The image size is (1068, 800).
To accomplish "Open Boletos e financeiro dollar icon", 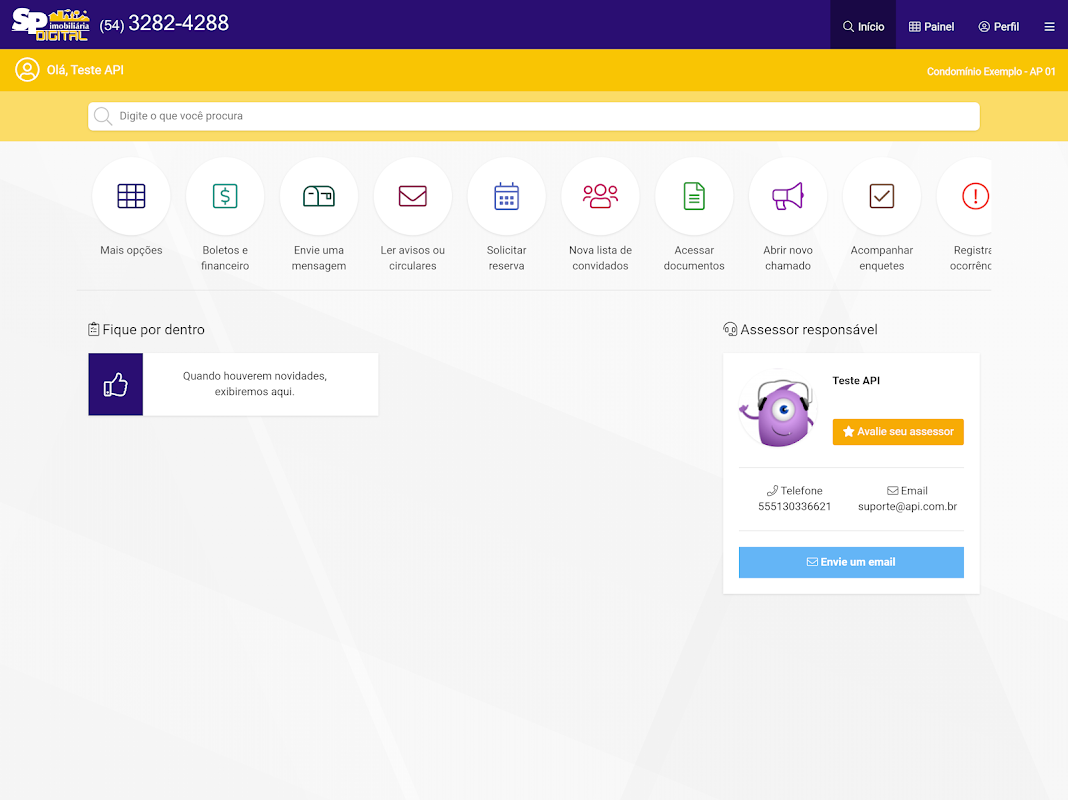I will (x=225, y=196).
